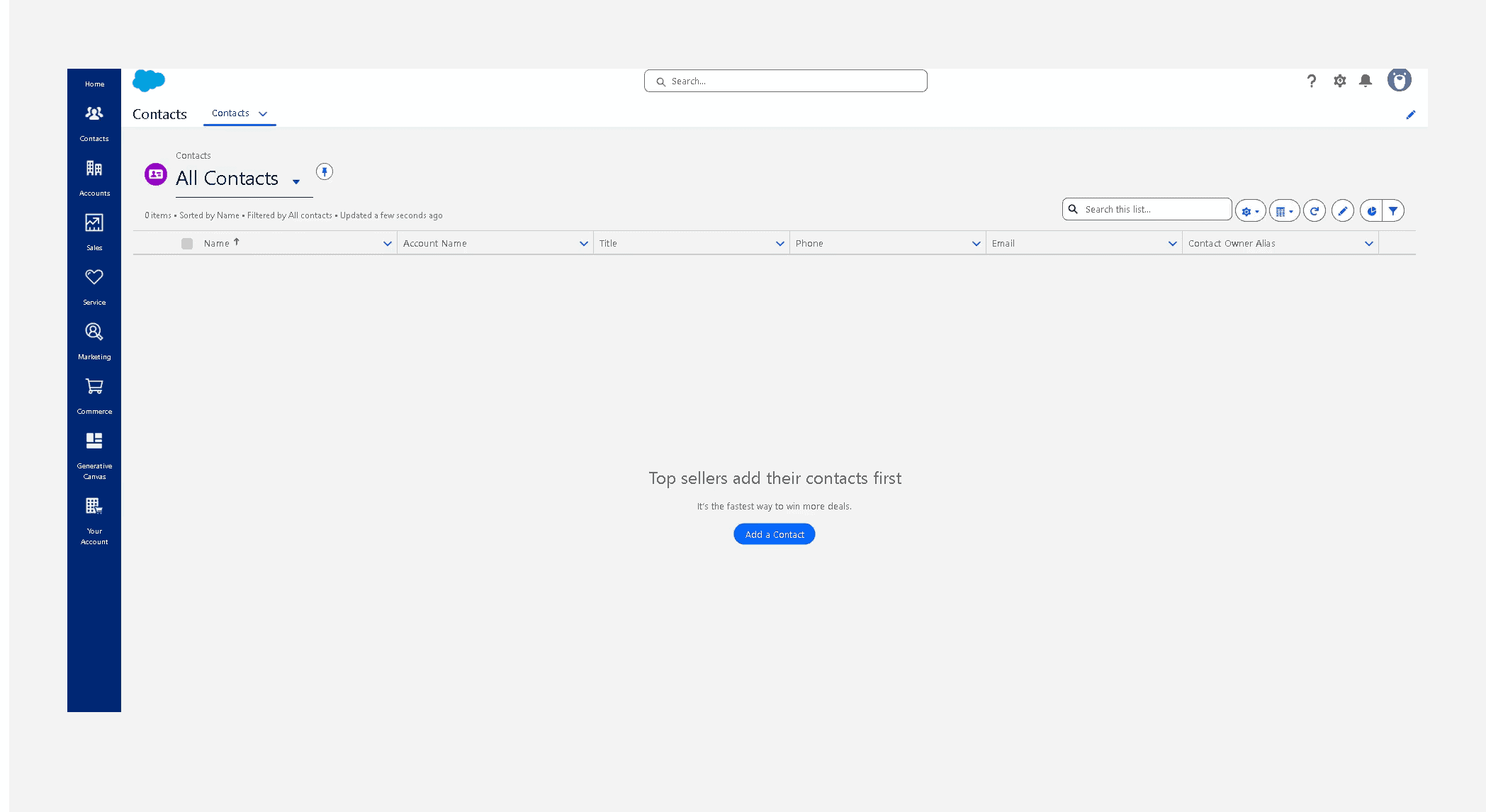Open the notifications bell
Image resolution: width=1486 pixels, height=812 pixels.
[1366, 81]
